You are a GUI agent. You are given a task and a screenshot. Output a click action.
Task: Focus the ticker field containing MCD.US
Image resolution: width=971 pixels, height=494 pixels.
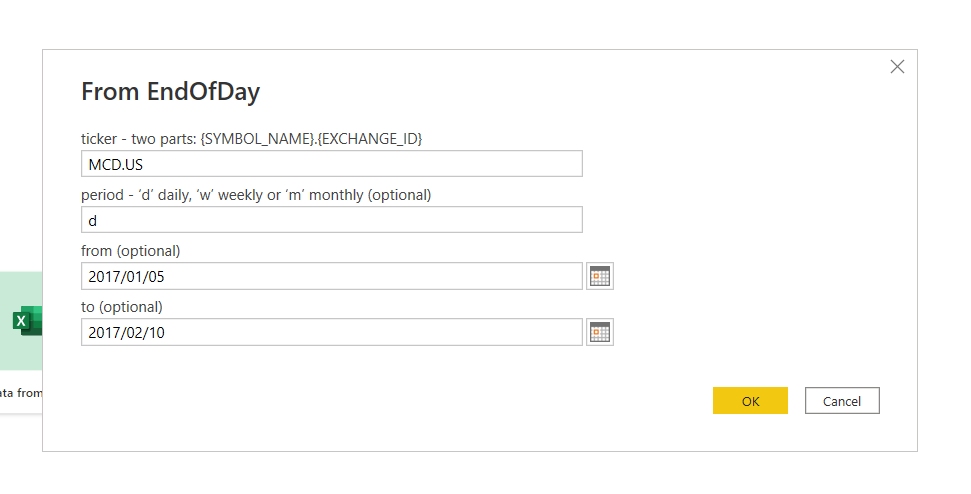click(331, 164)
